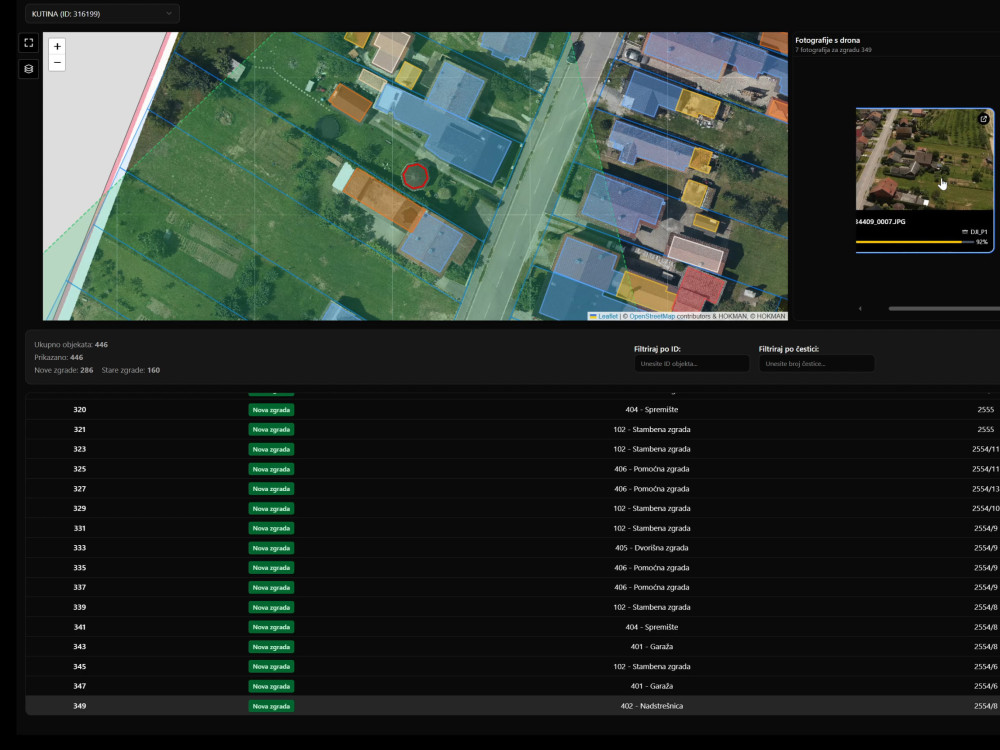Screen dimensions: 1000x750
Task: Toggle fullscreen map view icon
Action: (29, 43)
